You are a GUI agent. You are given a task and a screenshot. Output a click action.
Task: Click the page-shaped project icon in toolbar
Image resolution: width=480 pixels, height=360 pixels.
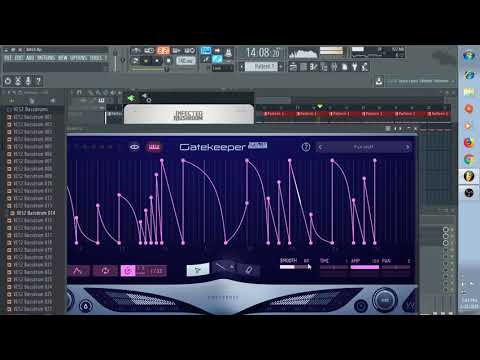click(x=345, y=67)
